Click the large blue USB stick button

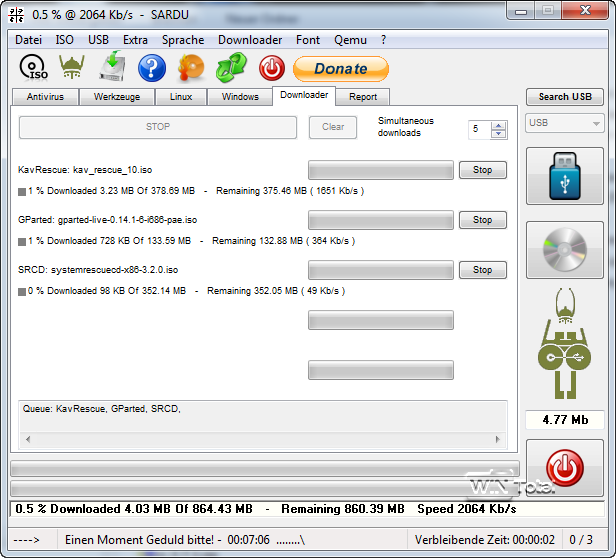565,176
